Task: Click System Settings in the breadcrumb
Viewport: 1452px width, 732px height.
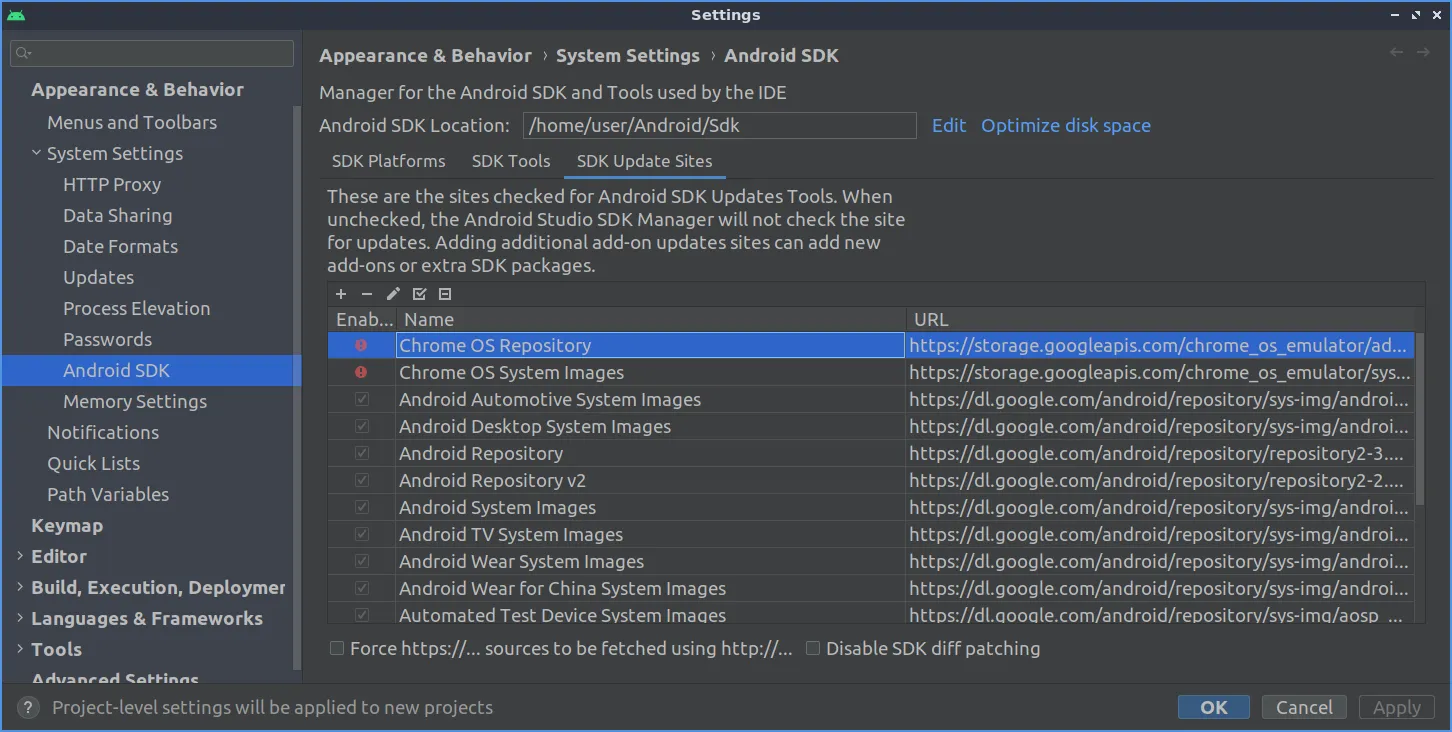Action: coord(628,56)
